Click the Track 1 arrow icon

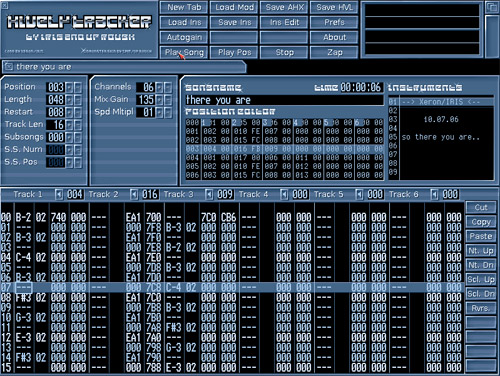tap(59, 194)
